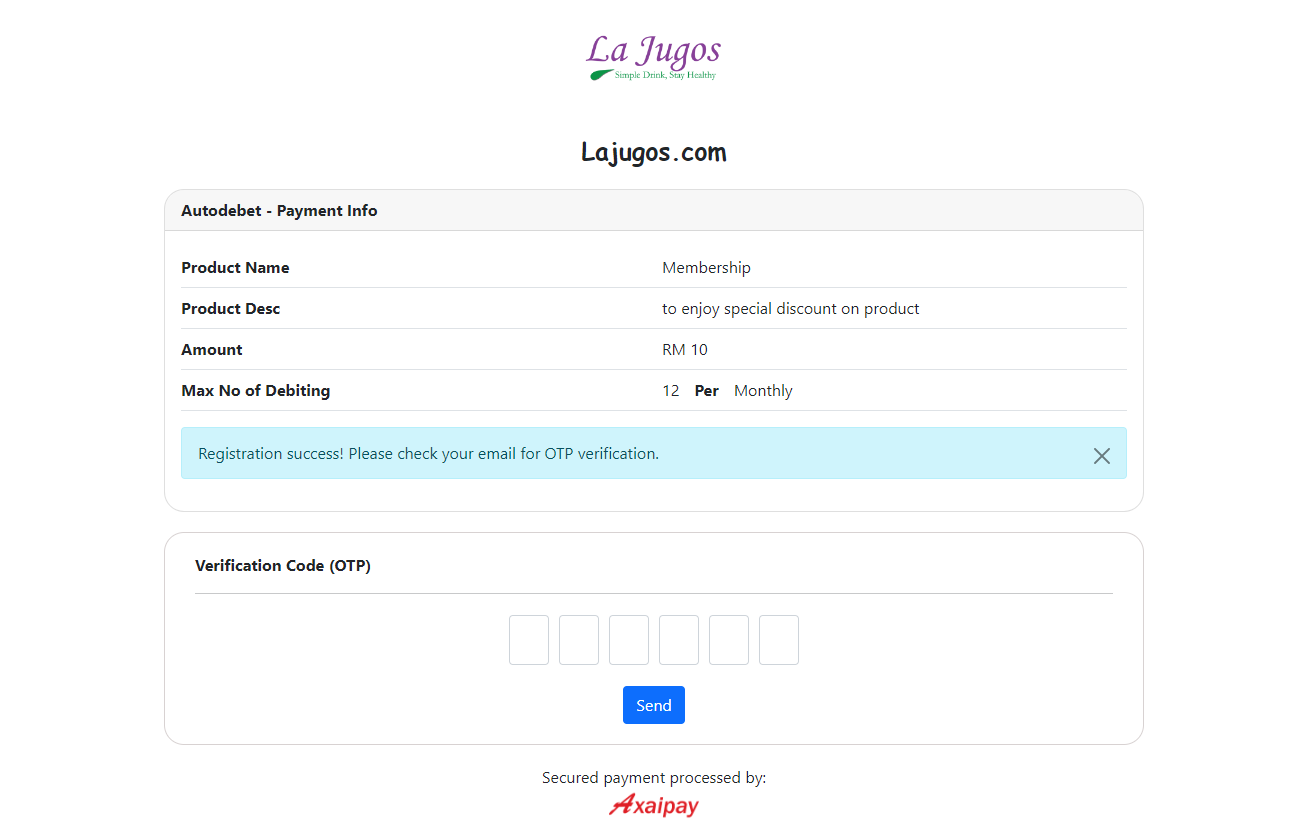Viewport: 1293px width, 834px height.
Task: Click the "Amount" label
Action: coord(212,350)
